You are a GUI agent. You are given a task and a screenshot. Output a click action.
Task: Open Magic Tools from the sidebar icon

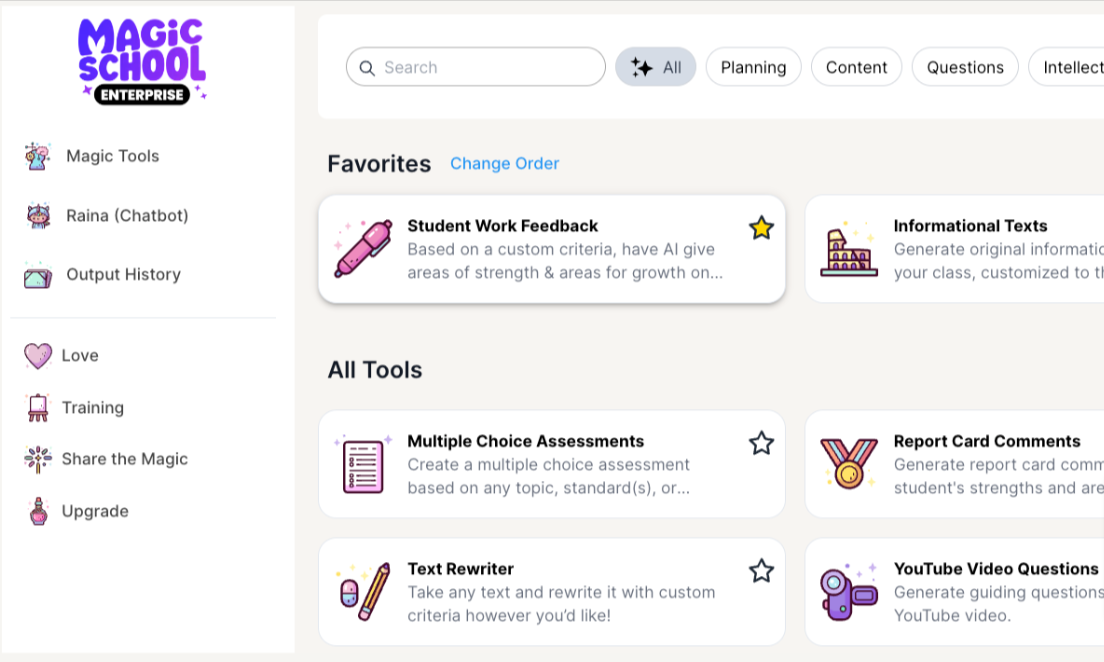pyautogui.click(x=38, y=156)
